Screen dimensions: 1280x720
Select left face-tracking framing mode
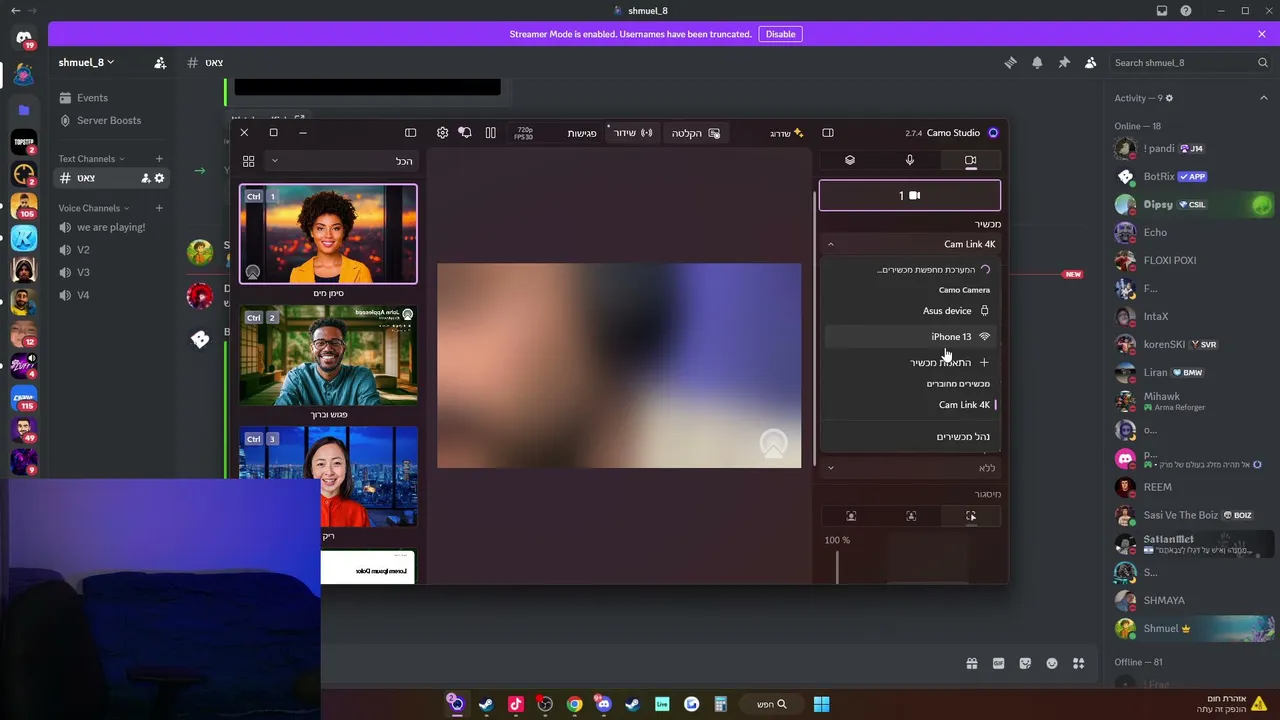pos(851,516)
